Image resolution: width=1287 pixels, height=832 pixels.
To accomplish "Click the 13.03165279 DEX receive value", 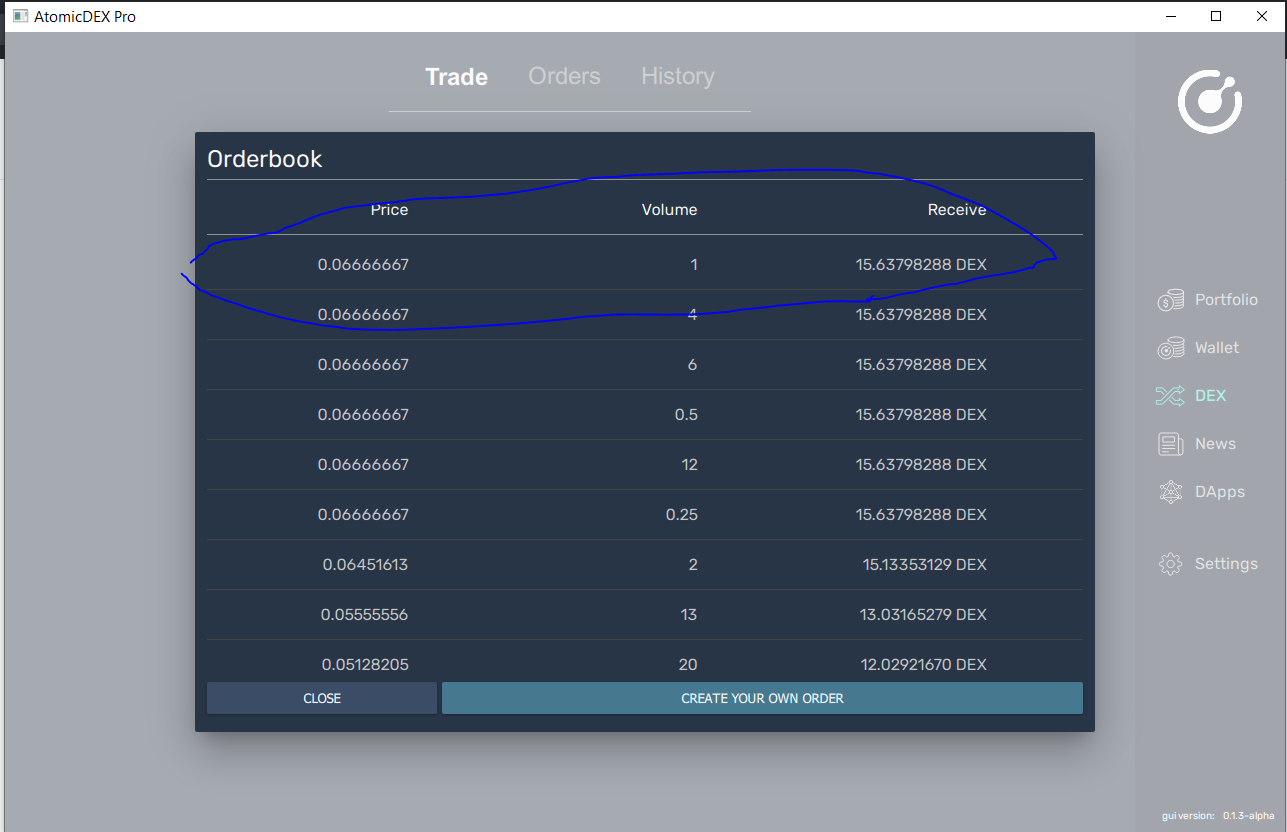I will (x=923, y=615).
